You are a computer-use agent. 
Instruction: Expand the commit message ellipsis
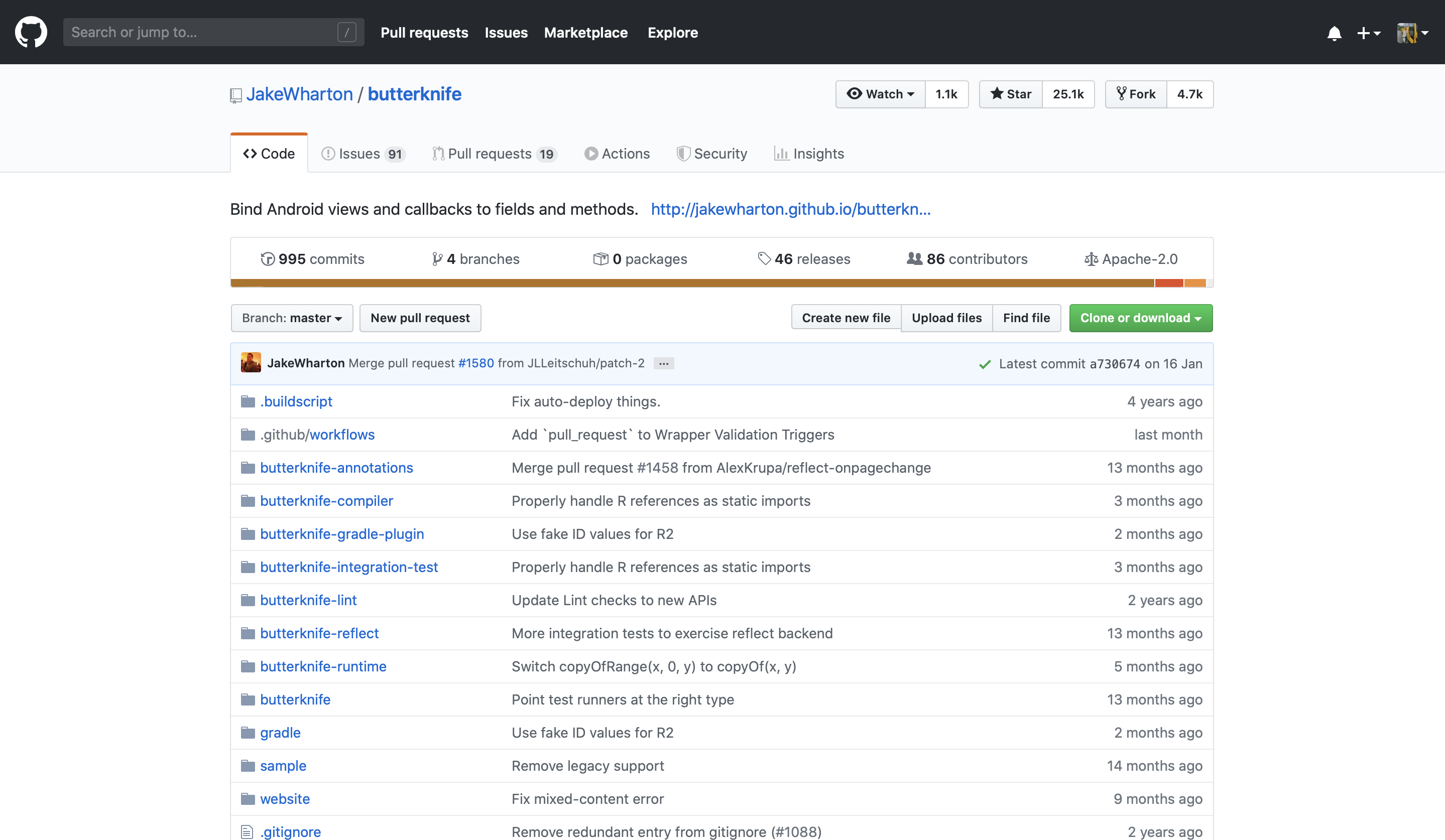[663, 363]
